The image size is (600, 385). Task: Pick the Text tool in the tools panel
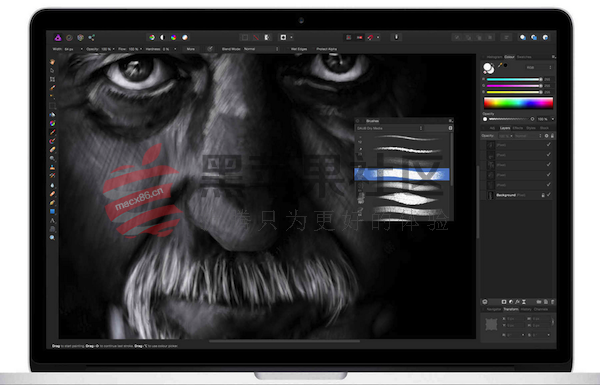click(x=52, y=220)
